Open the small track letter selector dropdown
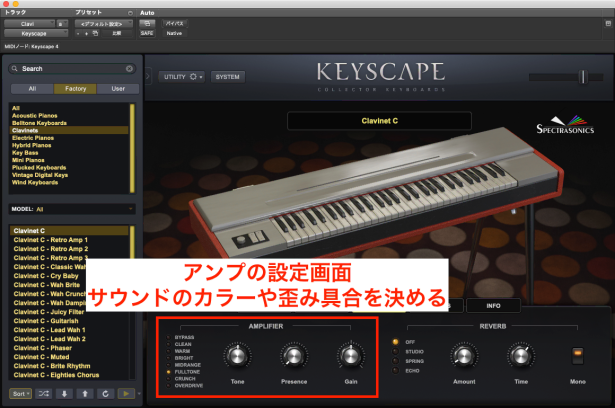This screenshot has height=408, width=615. [x=62, y=24]
